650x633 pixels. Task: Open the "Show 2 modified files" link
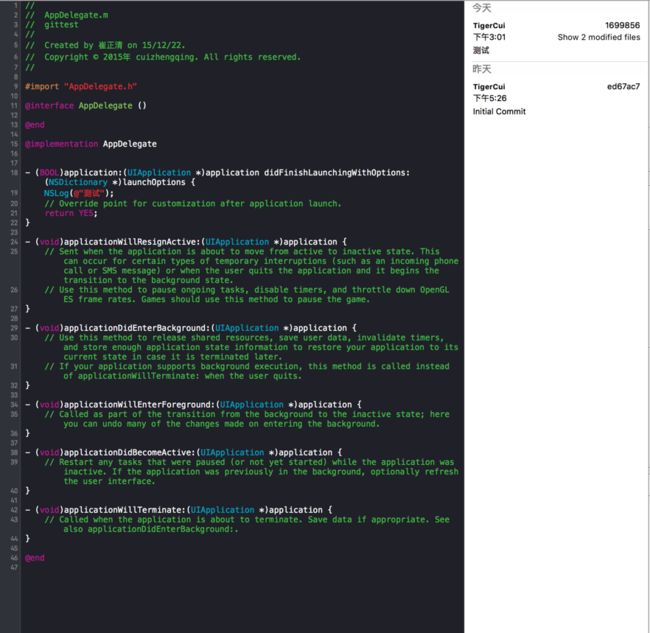click(x=599, y=37)
